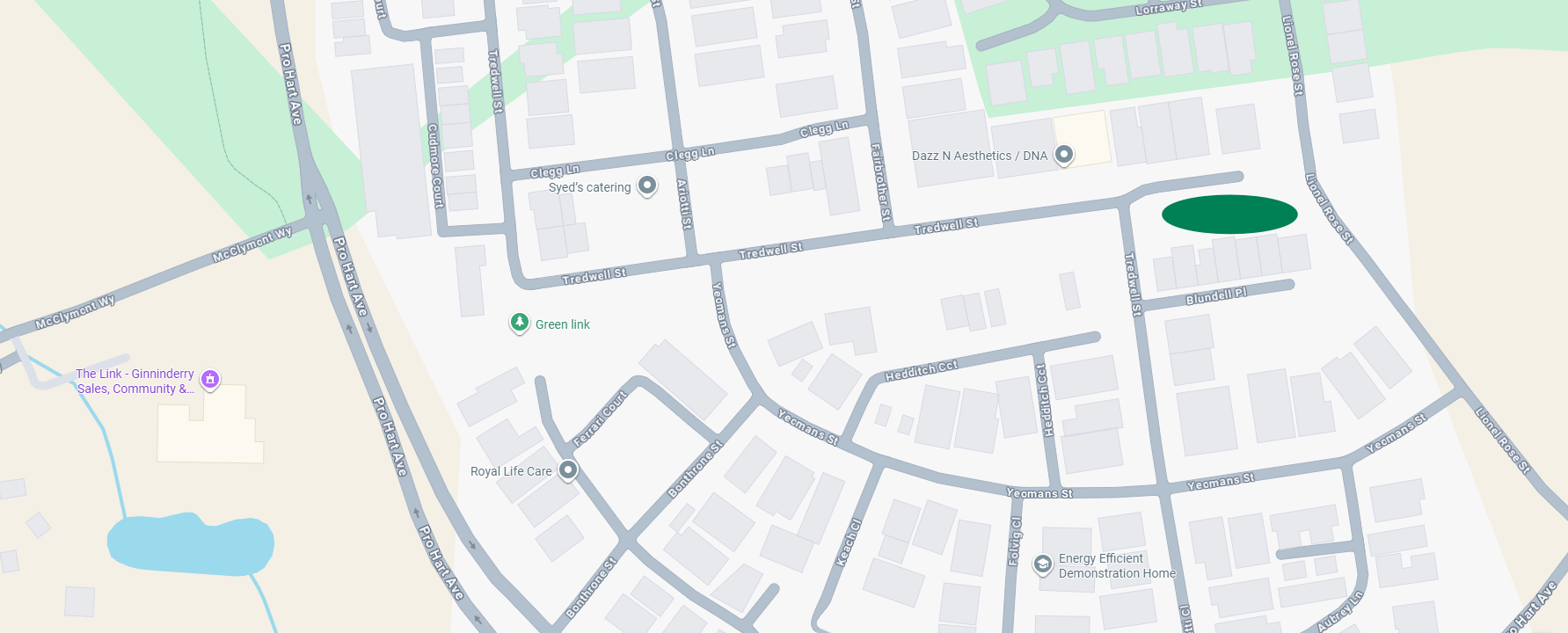This screenshot has height=633, width=1568.
Task: Click the Syed's catering map pin
Action: tap(647, 186)
